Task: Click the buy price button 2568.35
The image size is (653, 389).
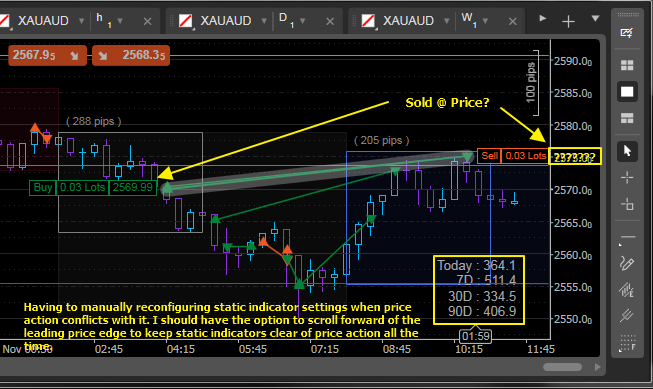Action: coord(131,55)
